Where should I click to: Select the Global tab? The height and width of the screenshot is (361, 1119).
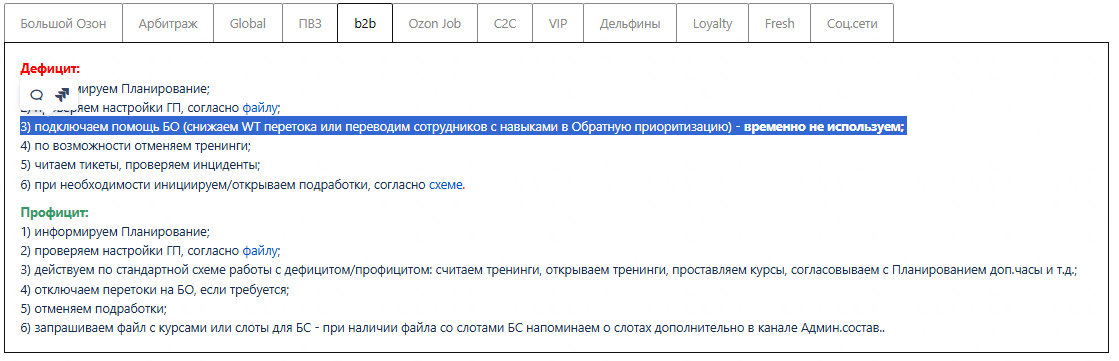[248, 24]
